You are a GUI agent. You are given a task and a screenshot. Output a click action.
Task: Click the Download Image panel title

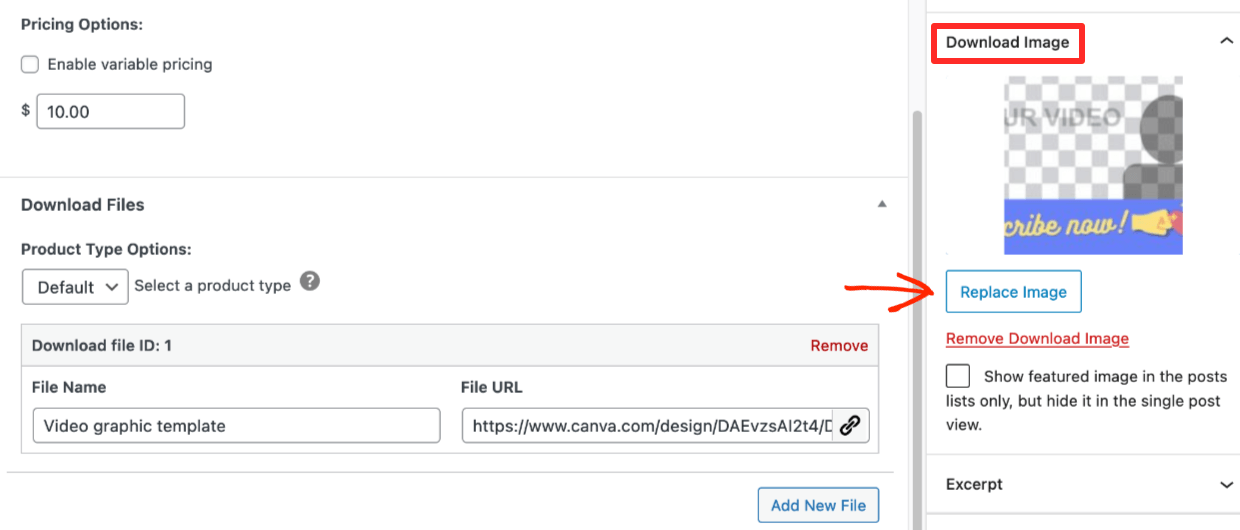1007,42
